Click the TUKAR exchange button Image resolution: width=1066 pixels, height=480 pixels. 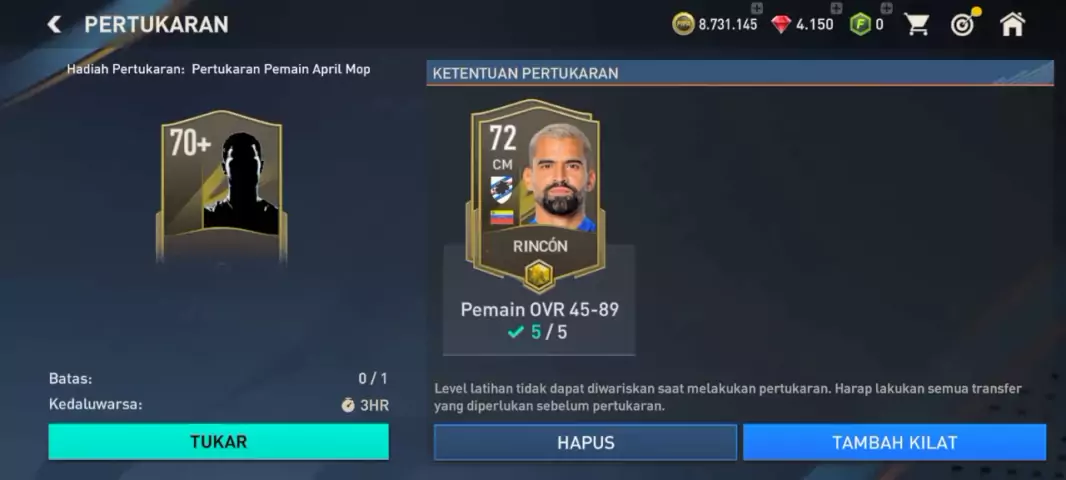tap(218, 441)
